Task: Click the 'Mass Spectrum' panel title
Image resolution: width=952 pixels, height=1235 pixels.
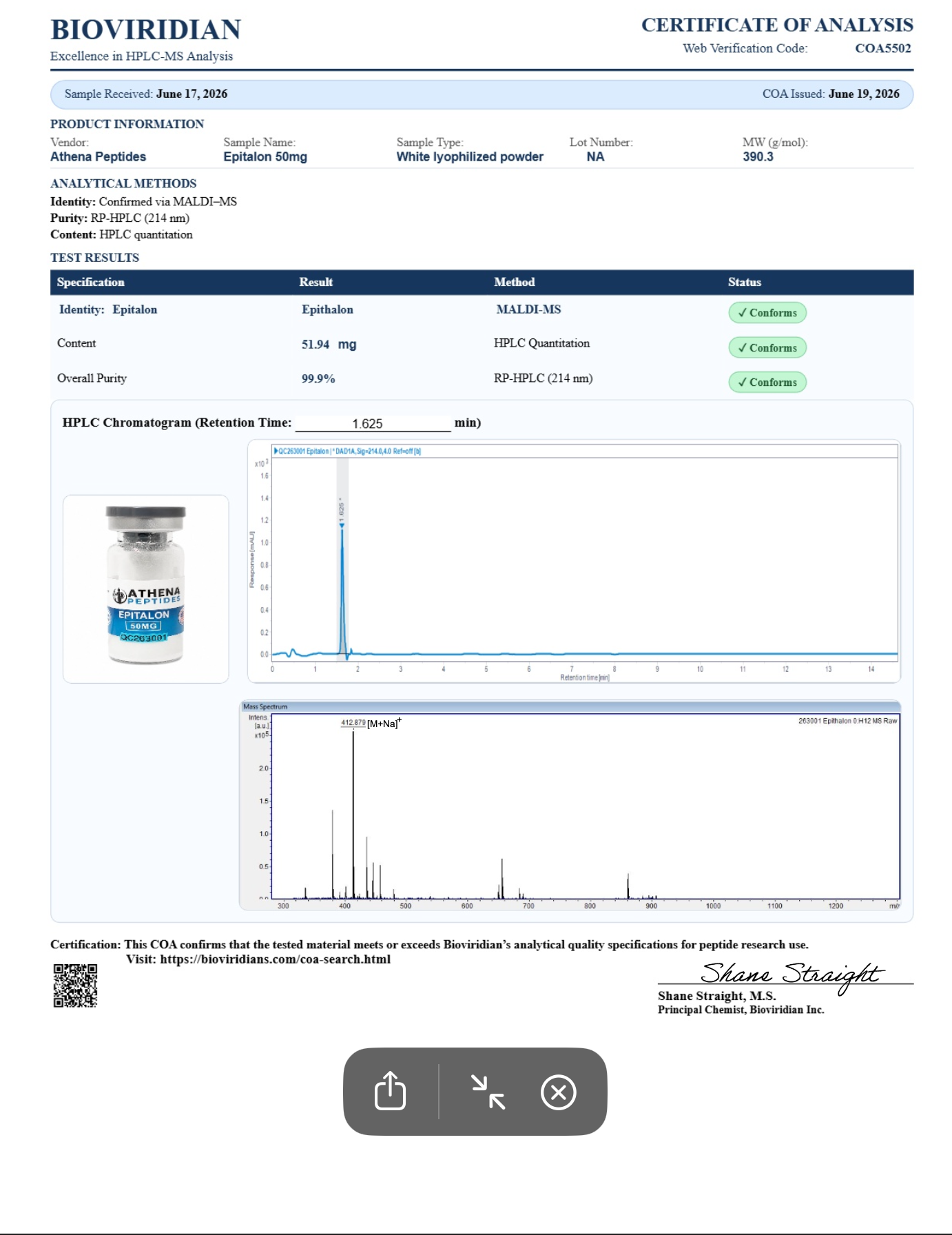Action: click(x=265, y=706)
